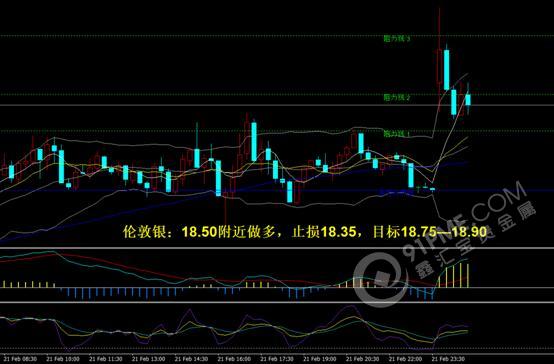Screen dimensions: 554x364
Task: Select the 21 Feb 08:30 time axis label
Action: tap(20, 359)
